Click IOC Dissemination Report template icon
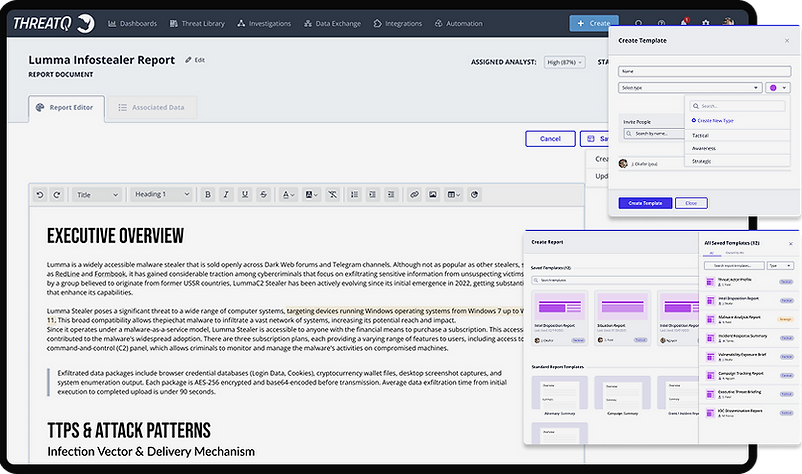This screenshot has height=474, width=802. click(710, 413)
